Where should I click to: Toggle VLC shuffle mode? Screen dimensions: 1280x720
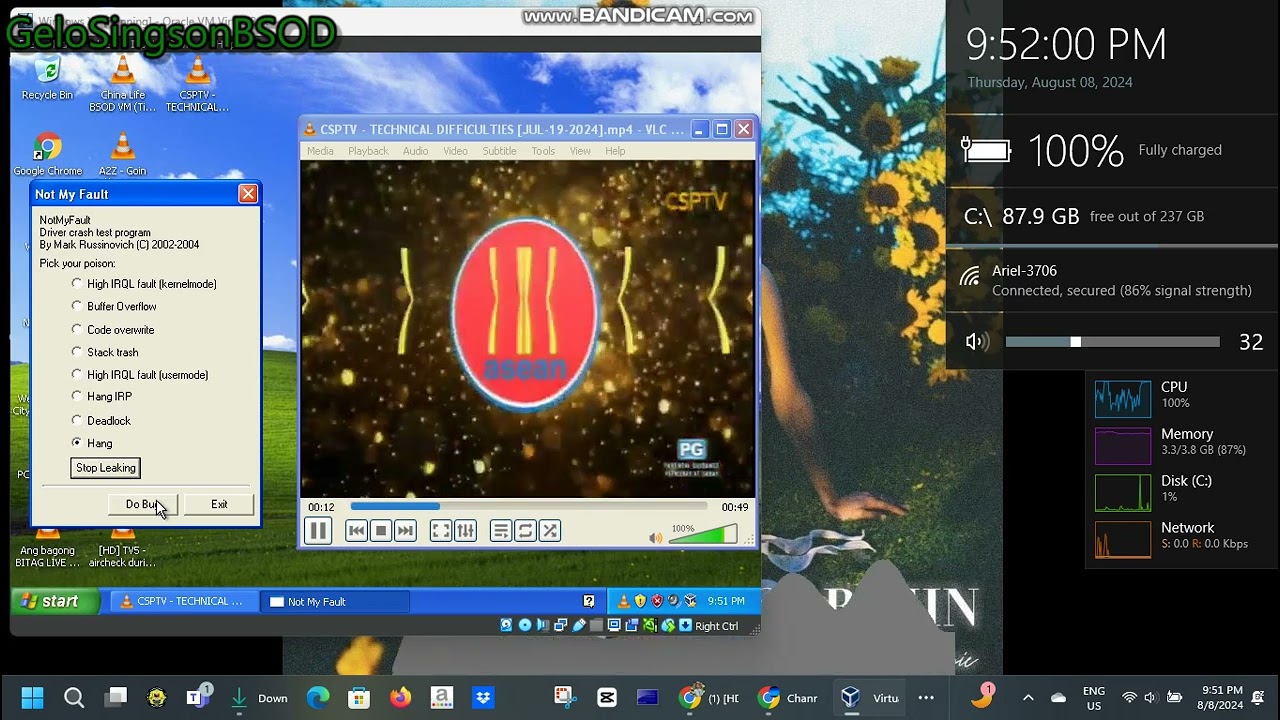coord(549,531)
